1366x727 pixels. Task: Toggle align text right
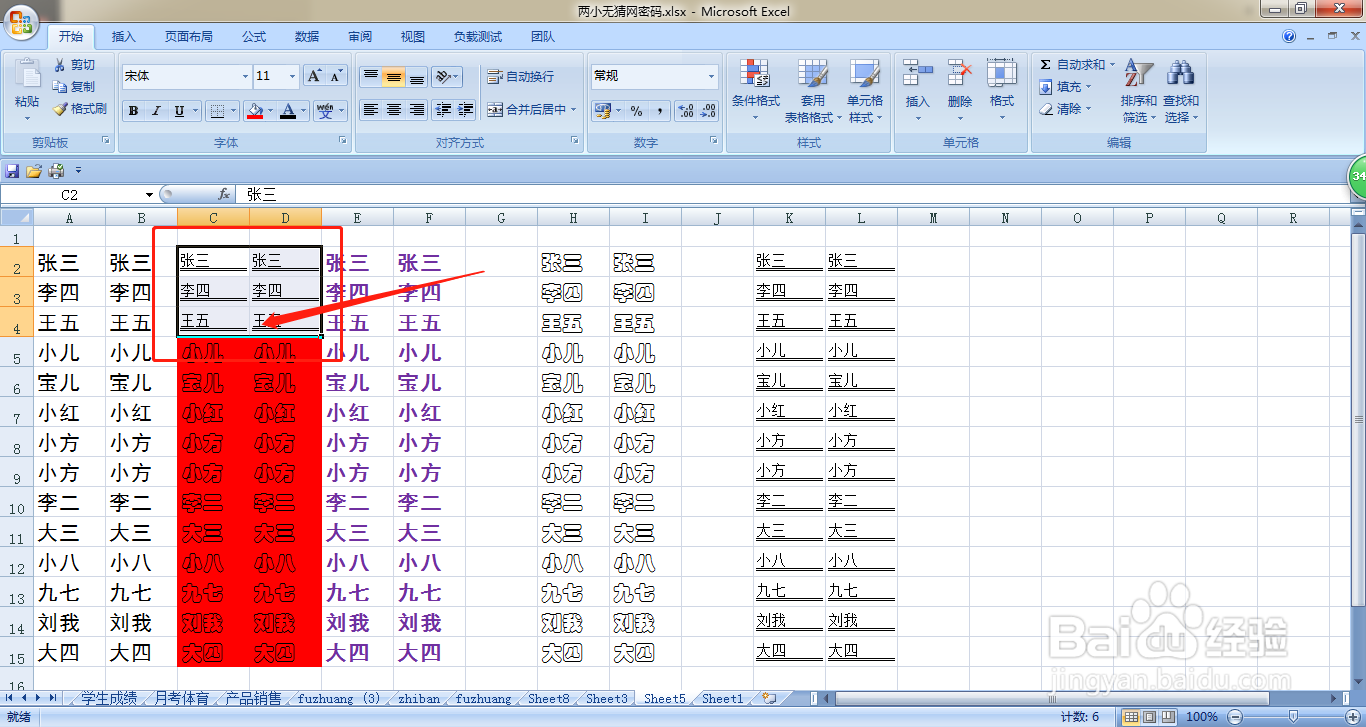pos(417,109)
